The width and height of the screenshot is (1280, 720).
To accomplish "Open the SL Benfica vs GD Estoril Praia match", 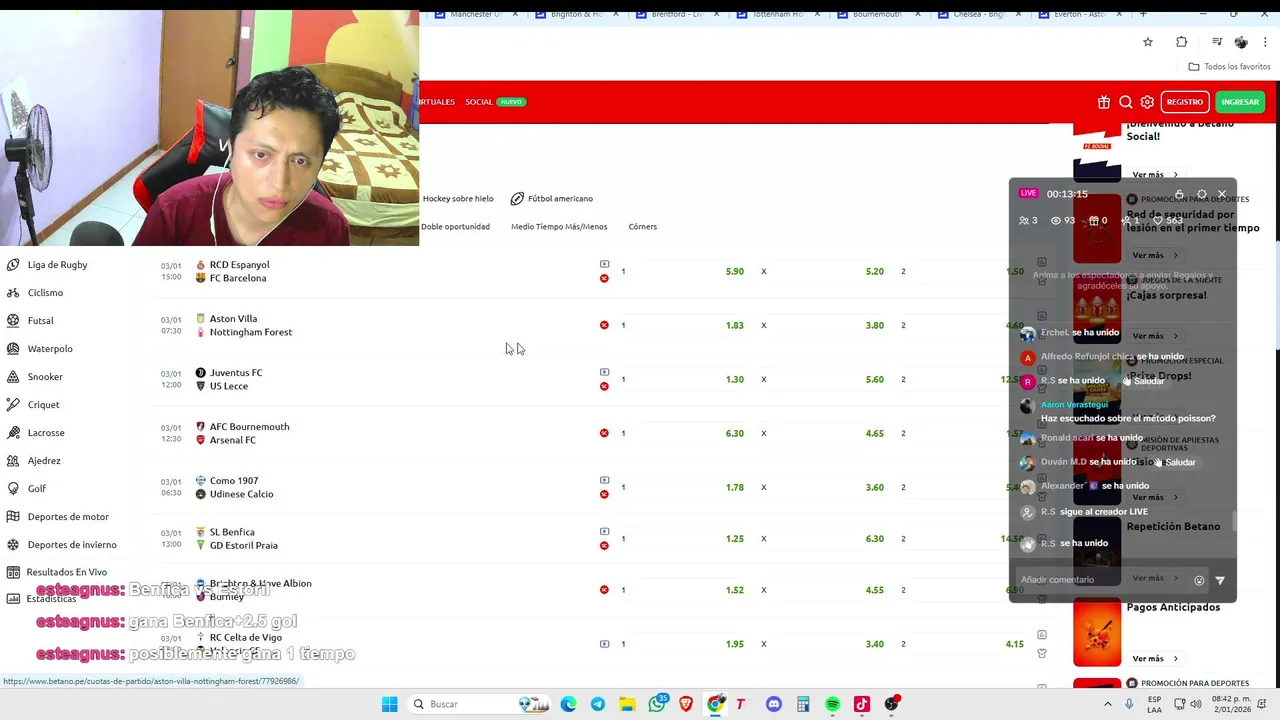I will coord(243,538).
